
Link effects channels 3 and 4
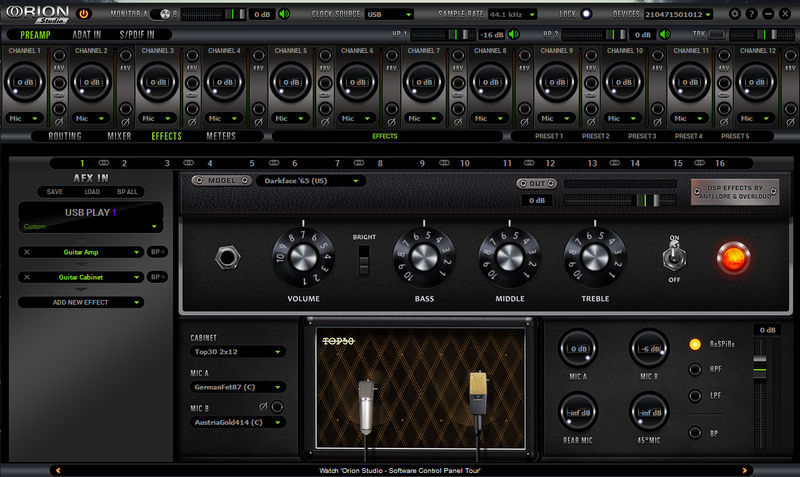coord(188,163)
